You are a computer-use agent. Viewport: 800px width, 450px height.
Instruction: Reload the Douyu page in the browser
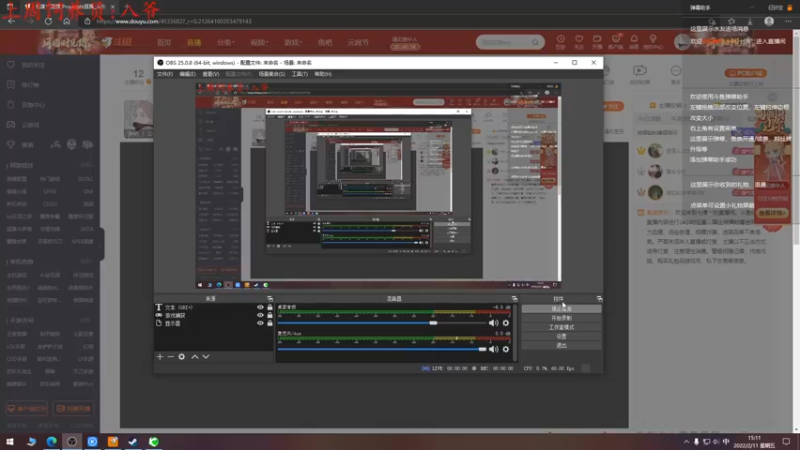[x=48, y=21]
